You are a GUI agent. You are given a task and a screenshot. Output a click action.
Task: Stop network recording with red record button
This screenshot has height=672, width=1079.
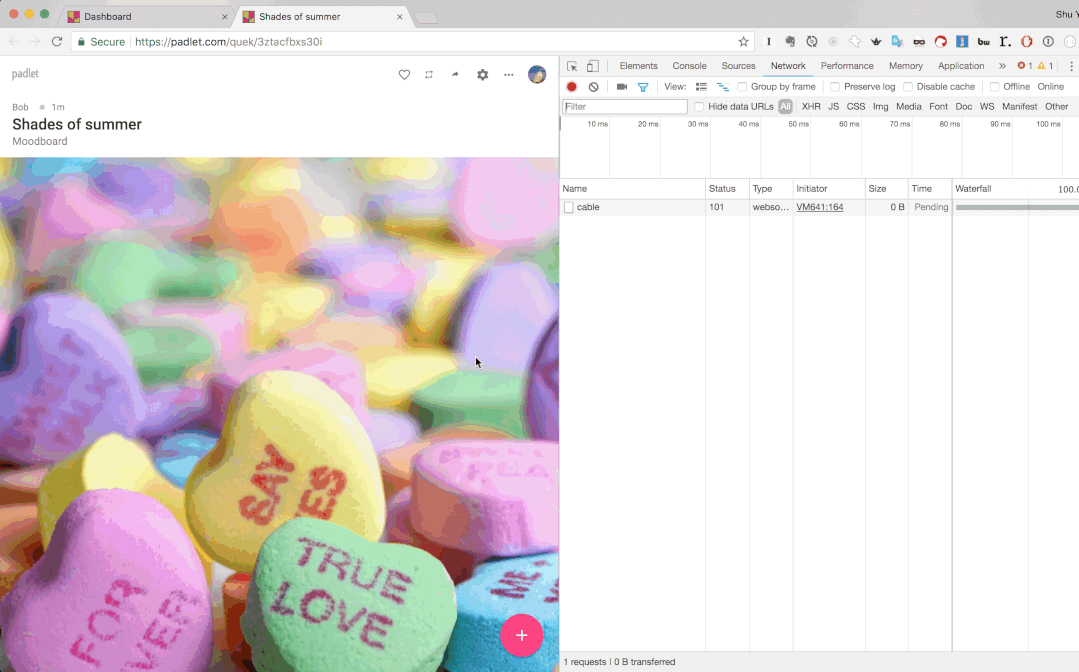coord(571,87)
